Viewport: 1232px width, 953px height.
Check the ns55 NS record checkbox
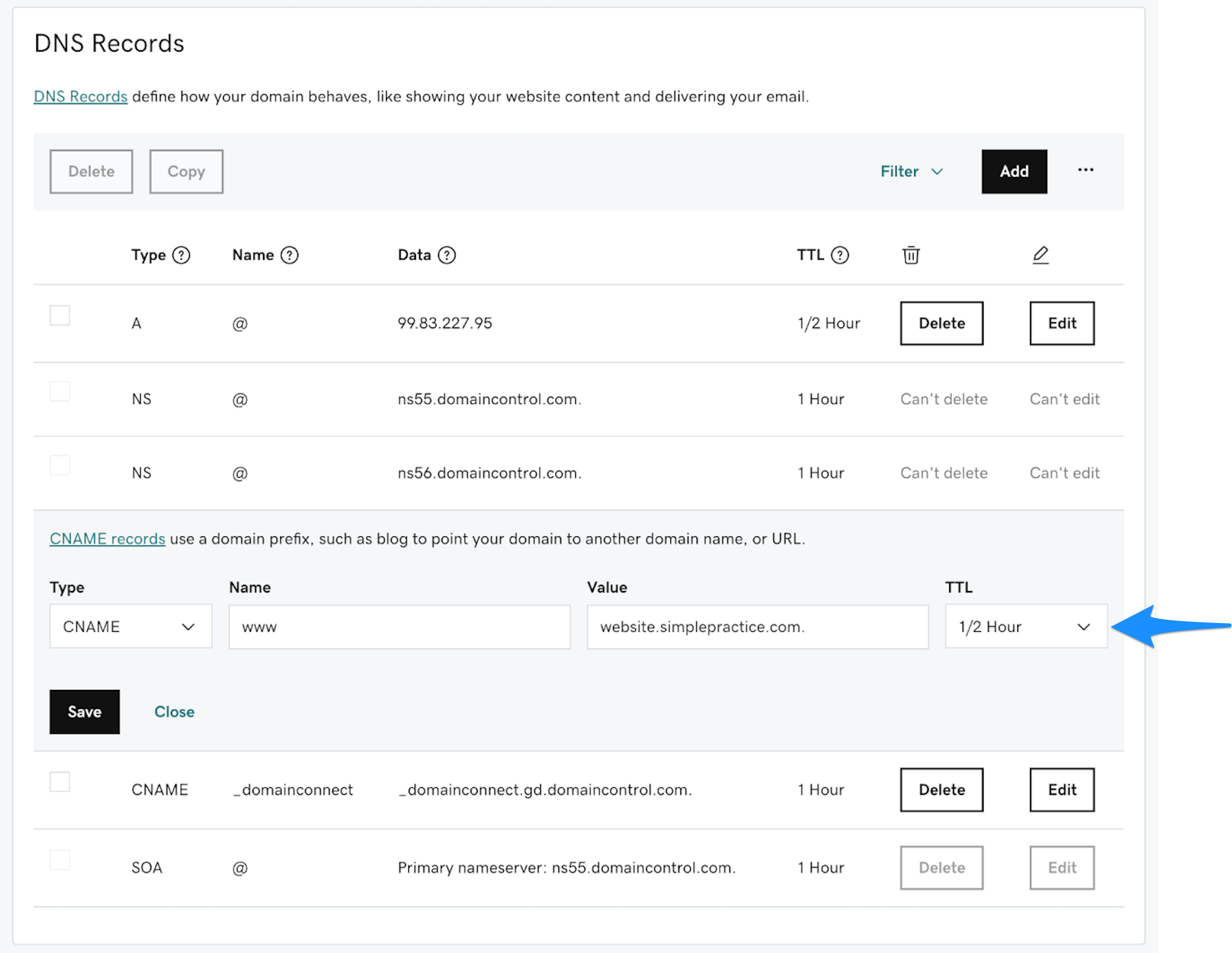(x=60, y=391)
